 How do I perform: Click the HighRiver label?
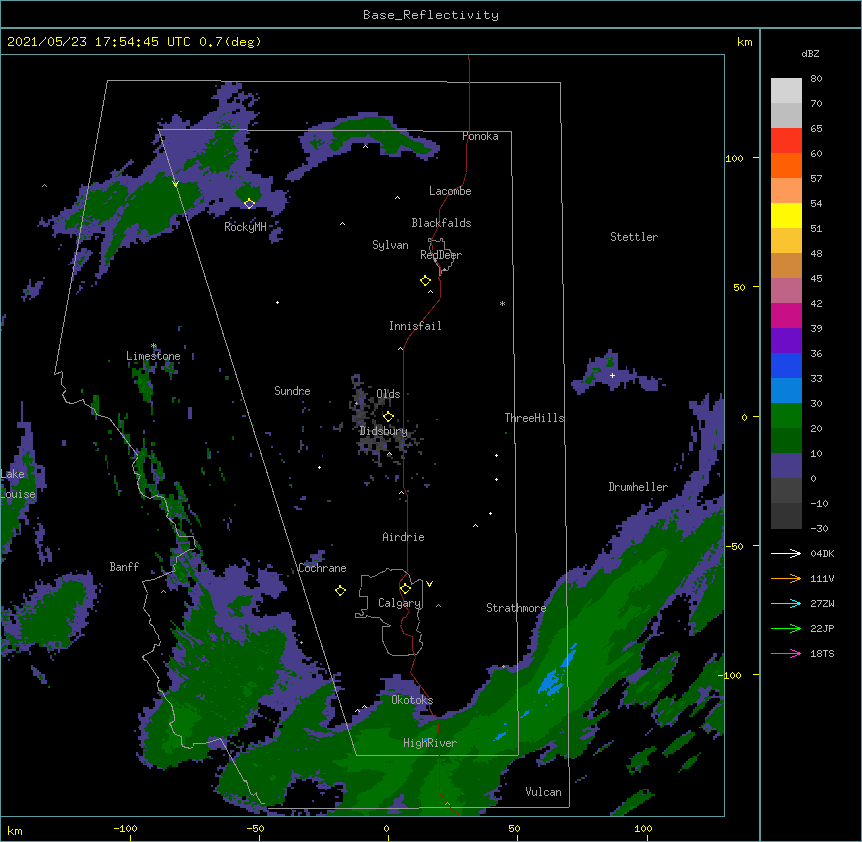430,743
